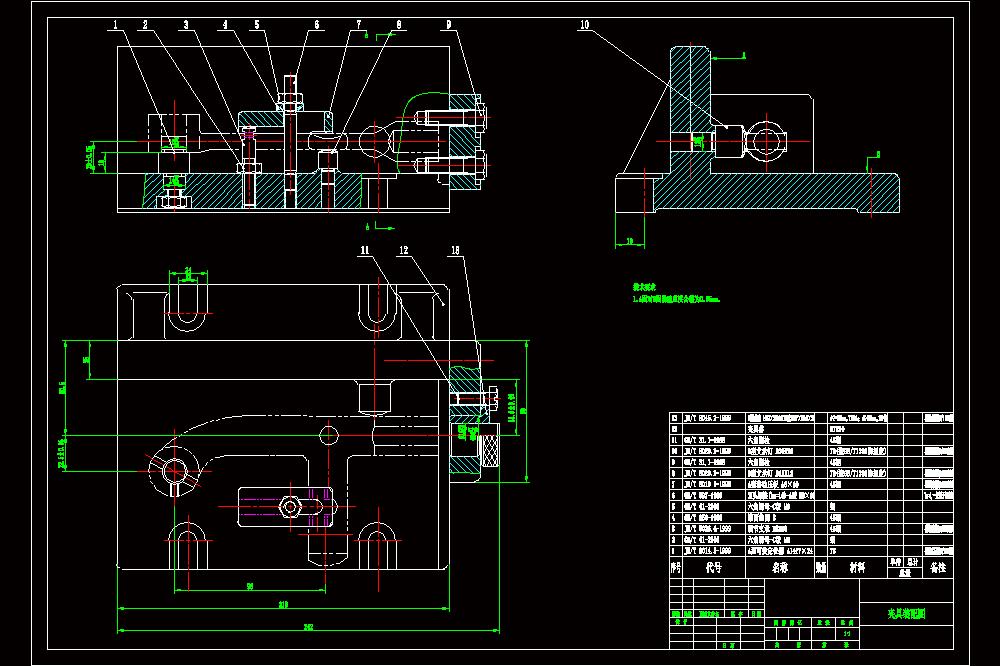Select the 材料 column header cell
This screenshot has width=1000, height=666.
(858, 567)
